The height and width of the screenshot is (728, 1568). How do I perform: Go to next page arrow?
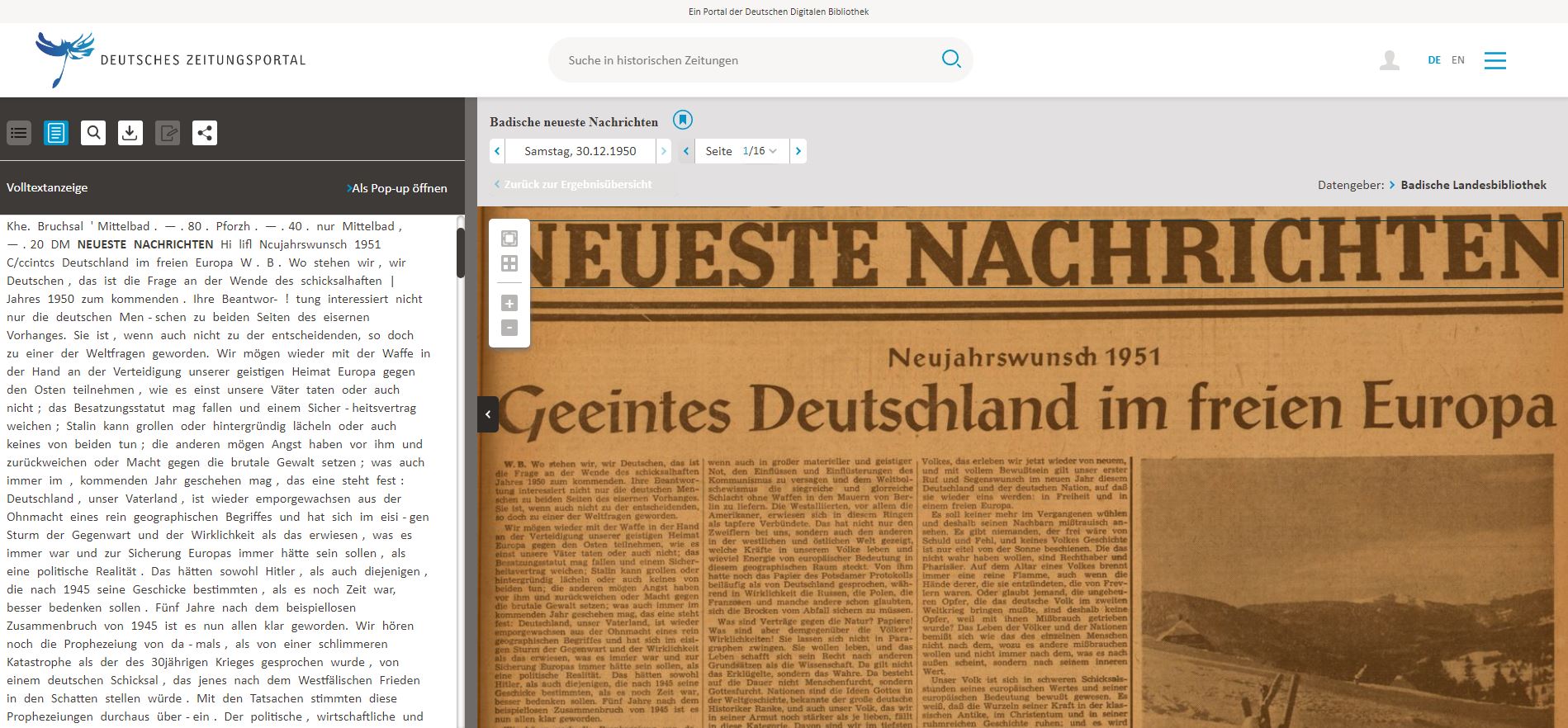pyautogui.click(x=798, y=151)
